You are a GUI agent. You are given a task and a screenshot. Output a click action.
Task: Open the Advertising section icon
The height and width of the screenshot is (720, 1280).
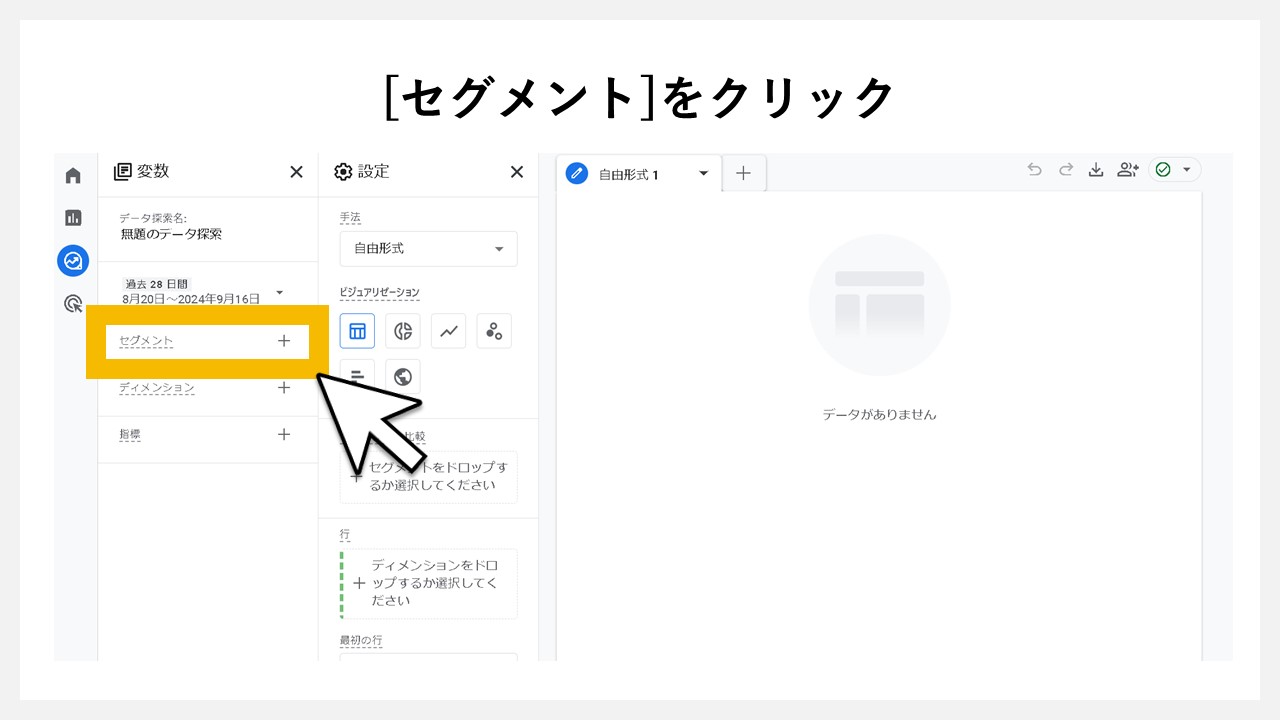click(x=72, y=302)
